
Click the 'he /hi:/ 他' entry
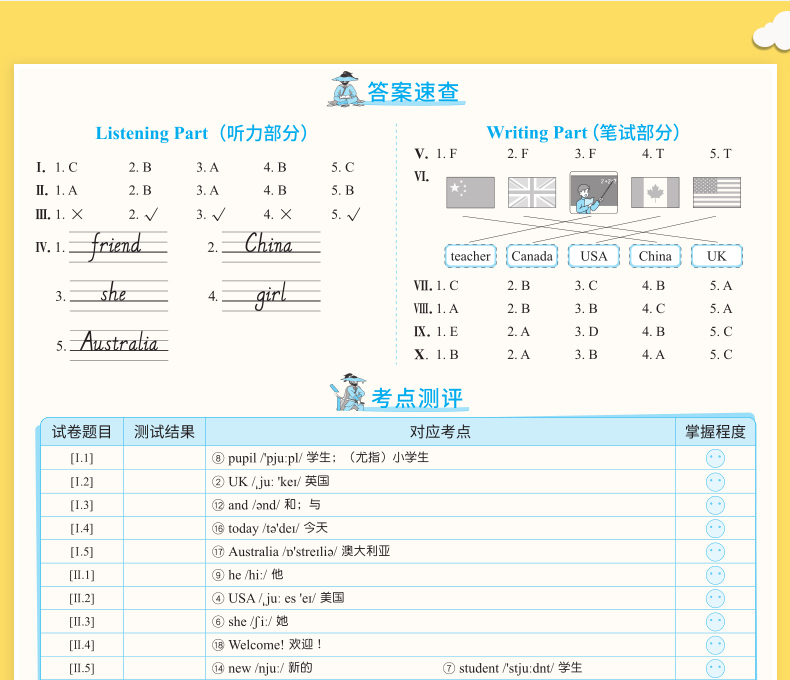(x=247, y=575)
